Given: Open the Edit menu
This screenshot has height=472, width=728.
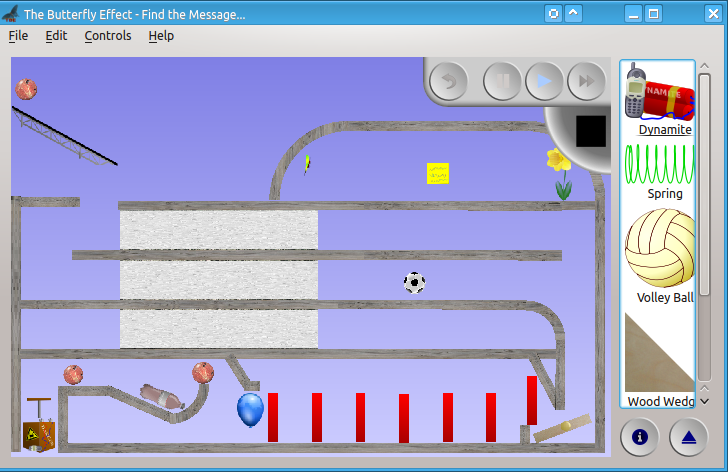Looking at the screenshot, I should click(56, 36).
